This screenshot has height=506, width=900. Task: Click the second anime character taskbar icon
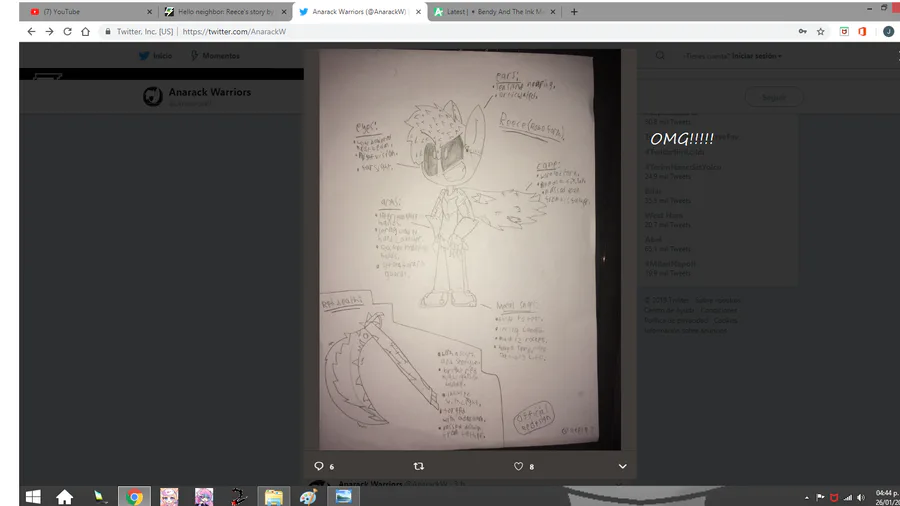coord(204,497)
